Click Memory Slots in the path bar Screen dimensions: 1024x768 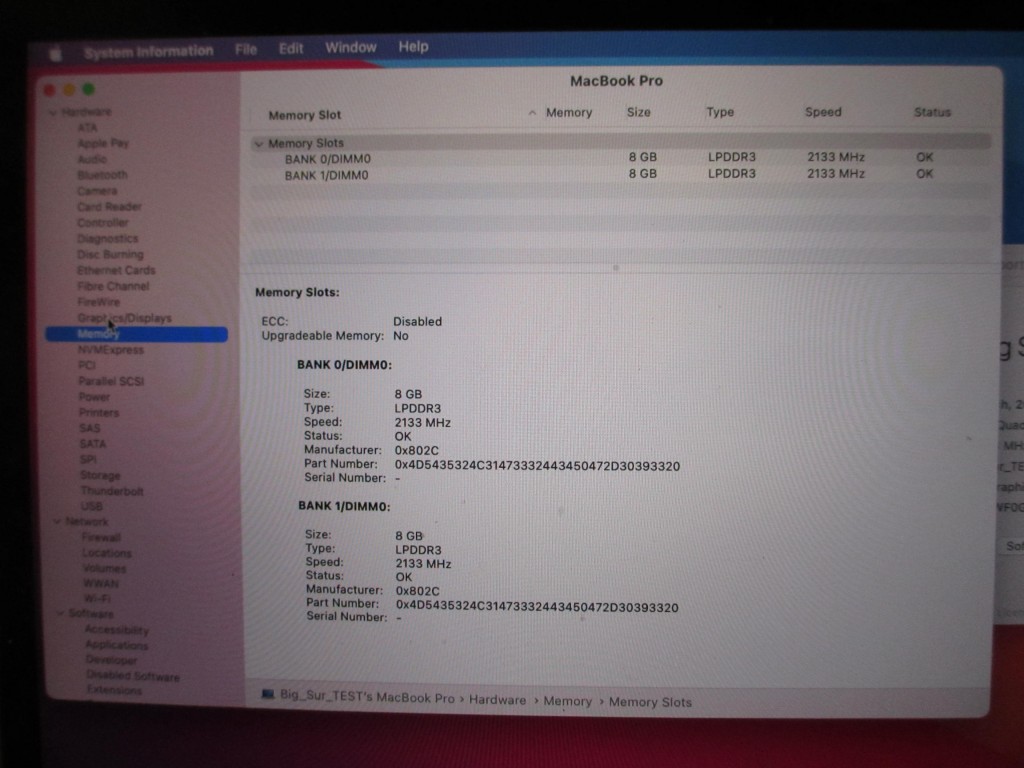click(650, 702)
